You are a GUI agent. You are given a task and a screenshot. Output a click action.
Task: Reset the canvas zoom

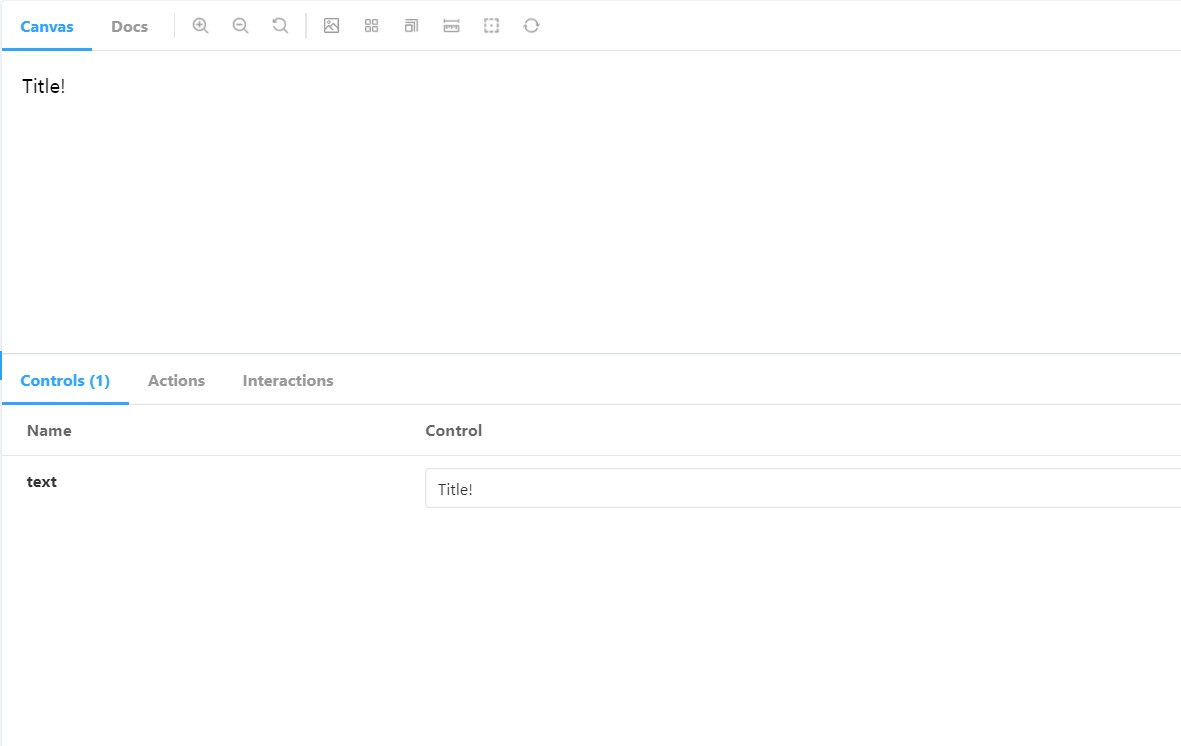[x=280, y=26]
